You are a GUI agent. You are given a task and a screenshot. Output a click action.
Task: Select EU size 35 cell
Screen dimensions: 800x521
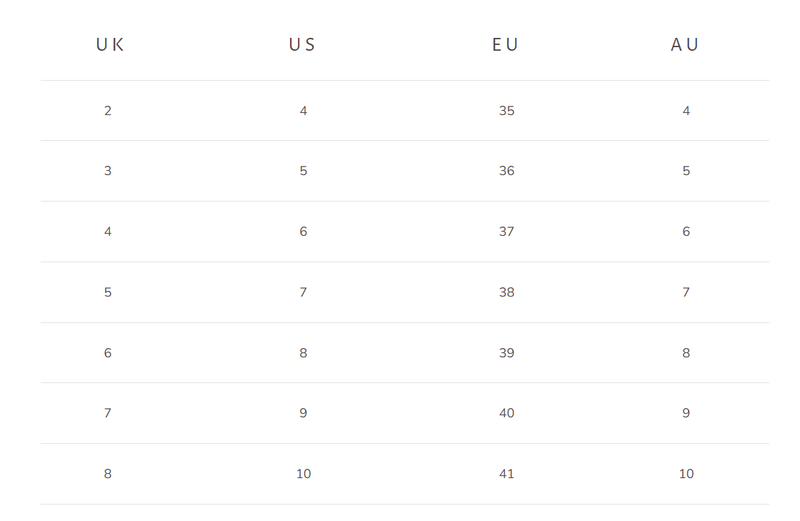pos(506,111)
